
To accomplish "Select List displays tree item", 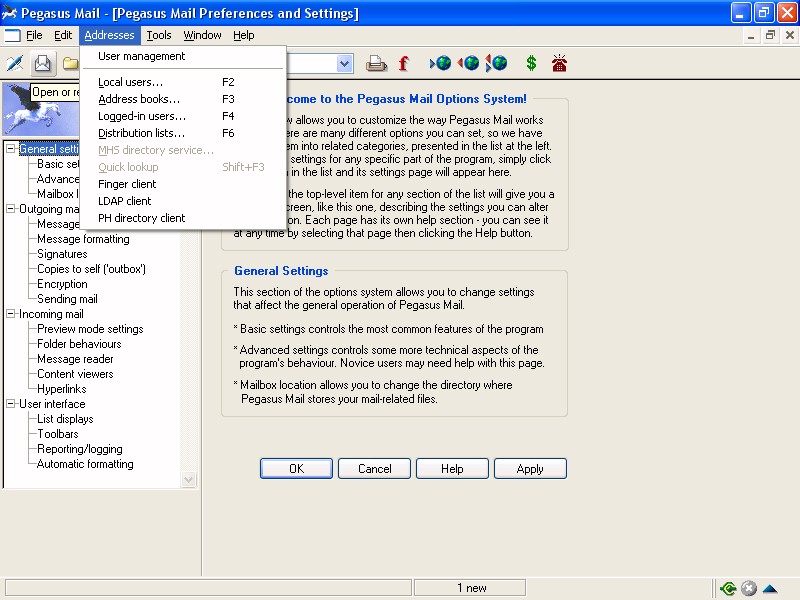I will (65, 419).
